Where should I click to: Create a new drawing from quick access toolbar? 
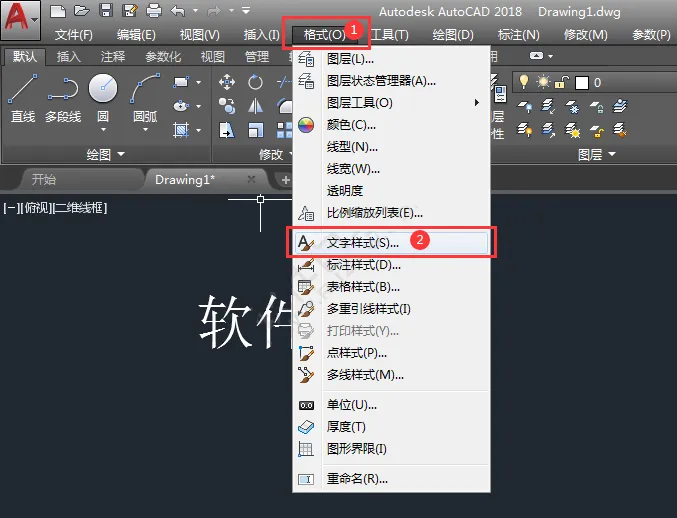coord(58,10)
